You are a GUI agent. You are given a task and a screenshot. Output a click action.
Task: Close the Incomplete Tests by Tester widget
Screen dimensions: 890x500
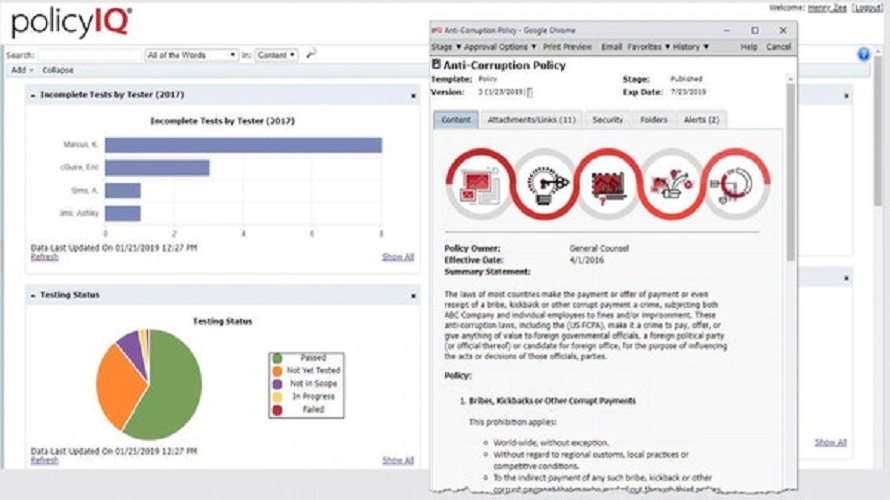point(413,96)
